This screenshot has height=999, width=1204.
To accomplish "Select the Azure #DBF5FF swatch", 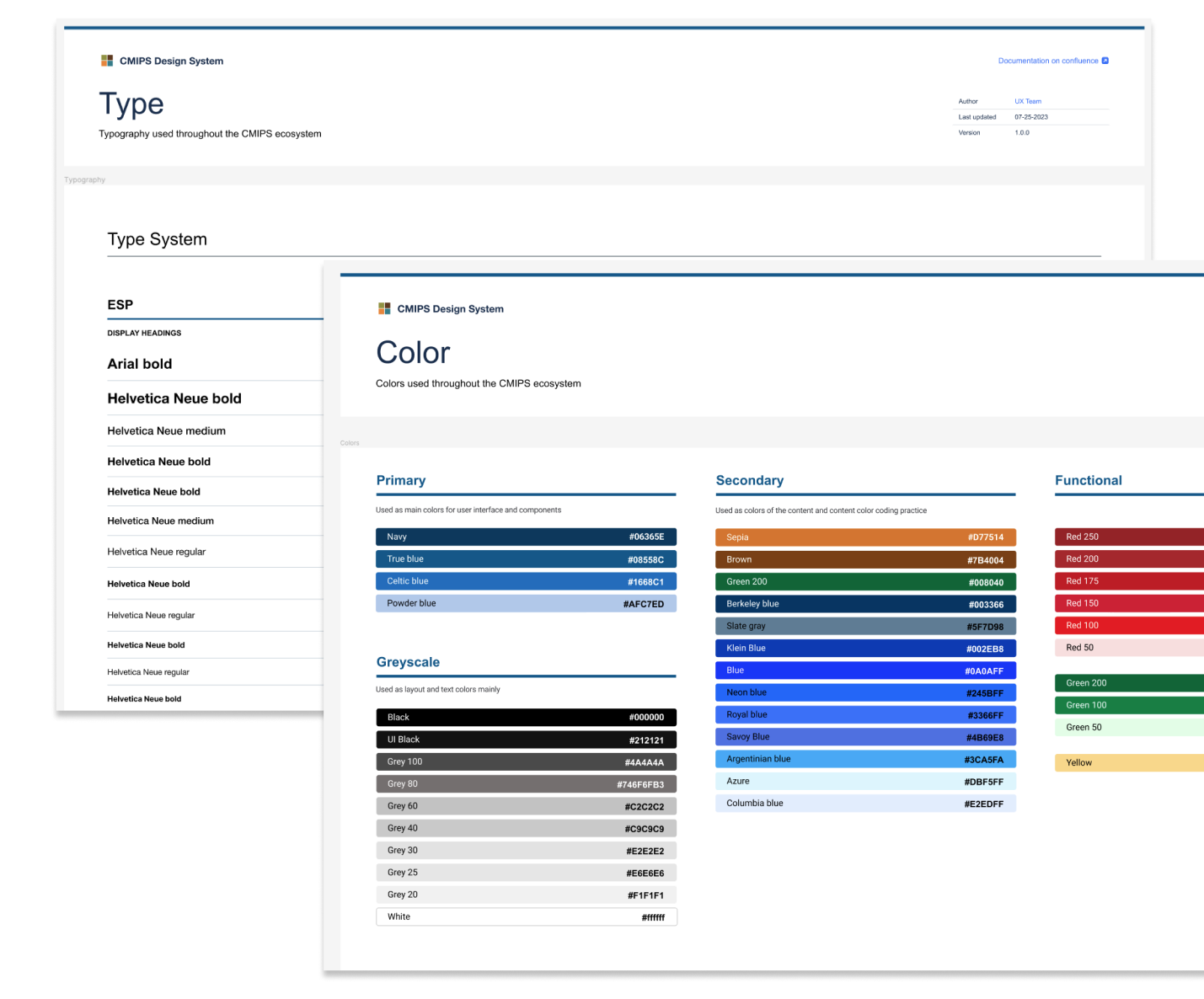I will 865,782.
